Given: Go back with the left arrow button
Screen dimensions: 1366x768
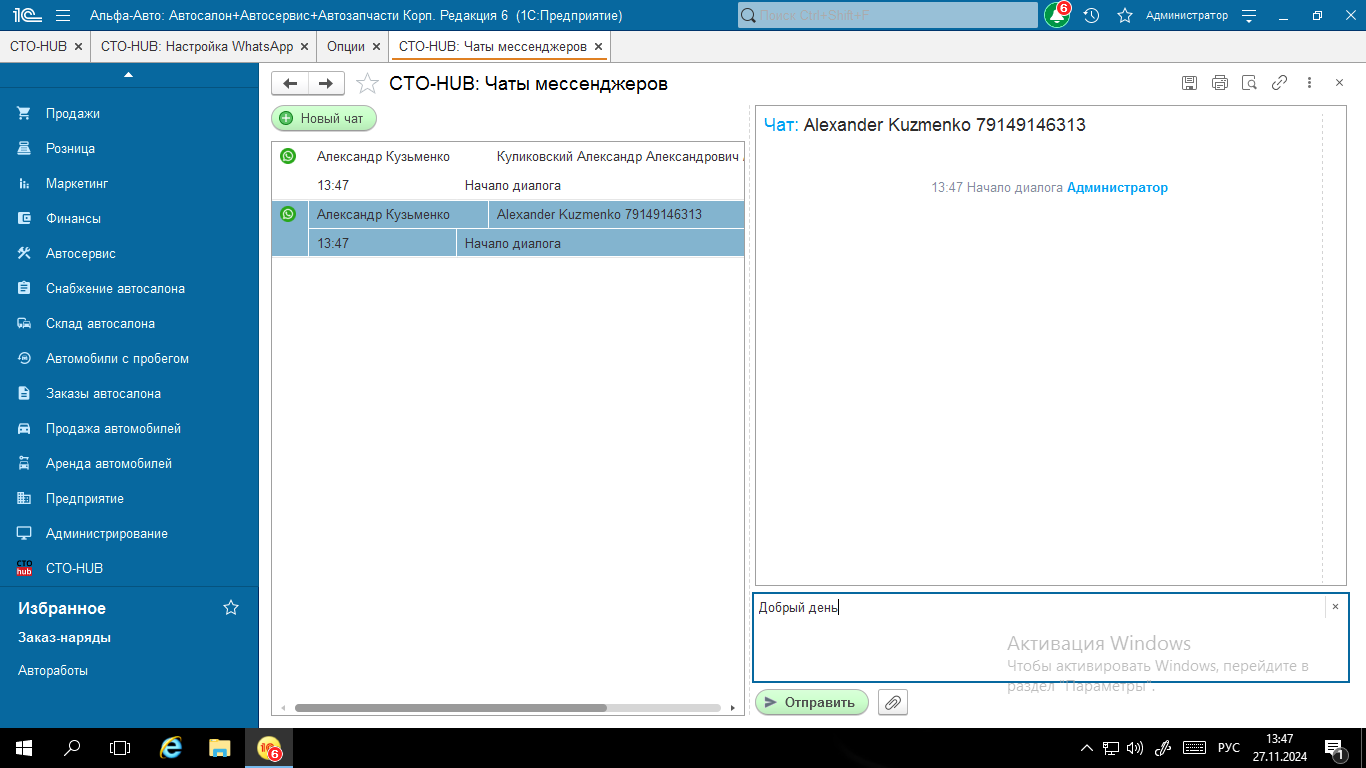Looking at the screenshot, I should [290, 84].
